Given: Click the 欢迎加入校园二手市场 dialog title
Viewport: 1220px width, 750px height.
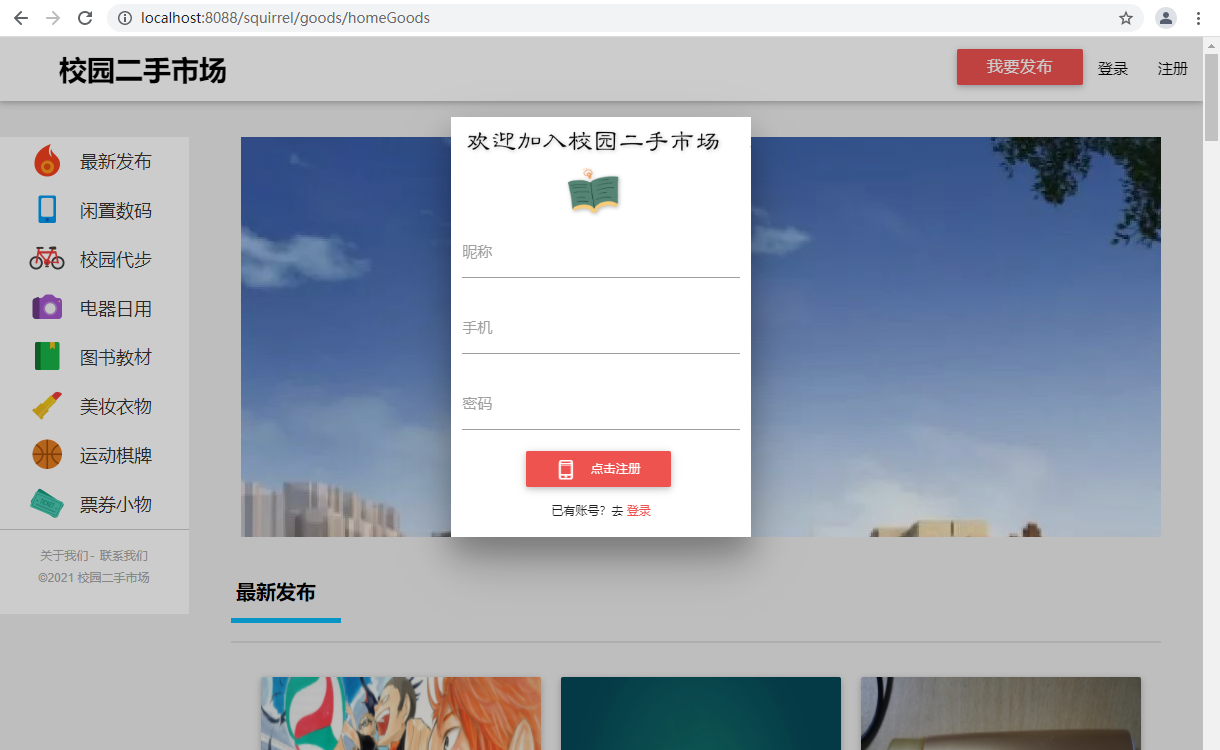Looking at the screenshot, I should pyautogui.click(x=594, y=141).
